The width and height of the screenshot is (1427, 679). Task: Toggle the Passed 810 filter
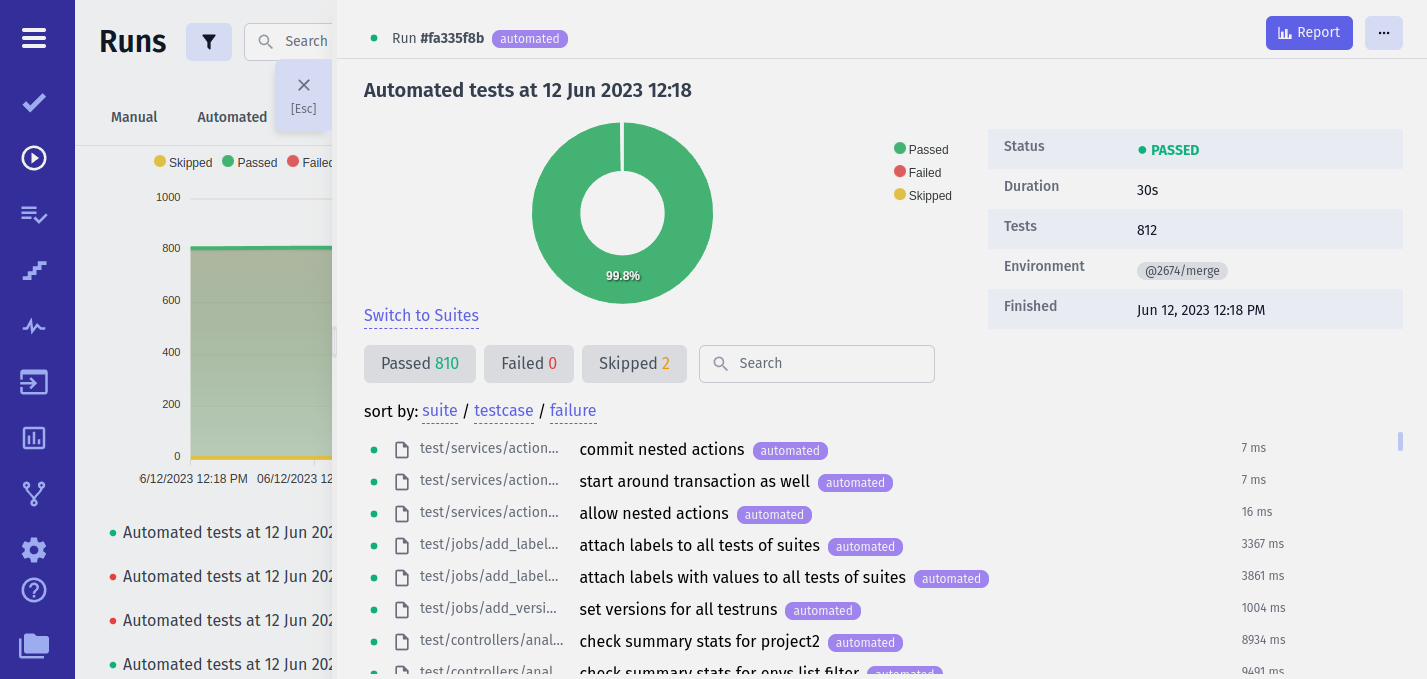point(419,364)
